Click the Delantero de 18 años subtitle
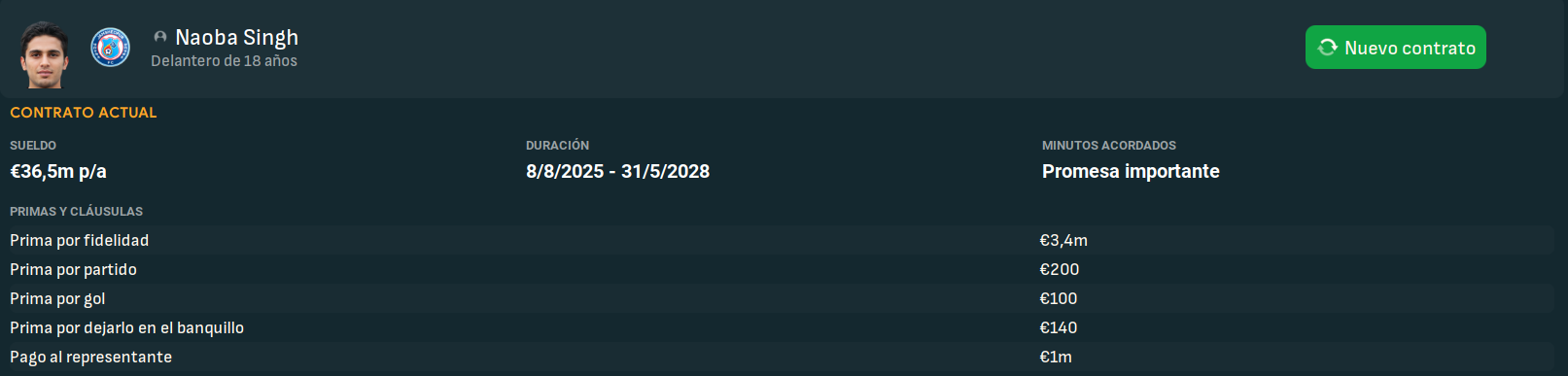The height and width of the screenshot is (376, 1568). [224, 60]
